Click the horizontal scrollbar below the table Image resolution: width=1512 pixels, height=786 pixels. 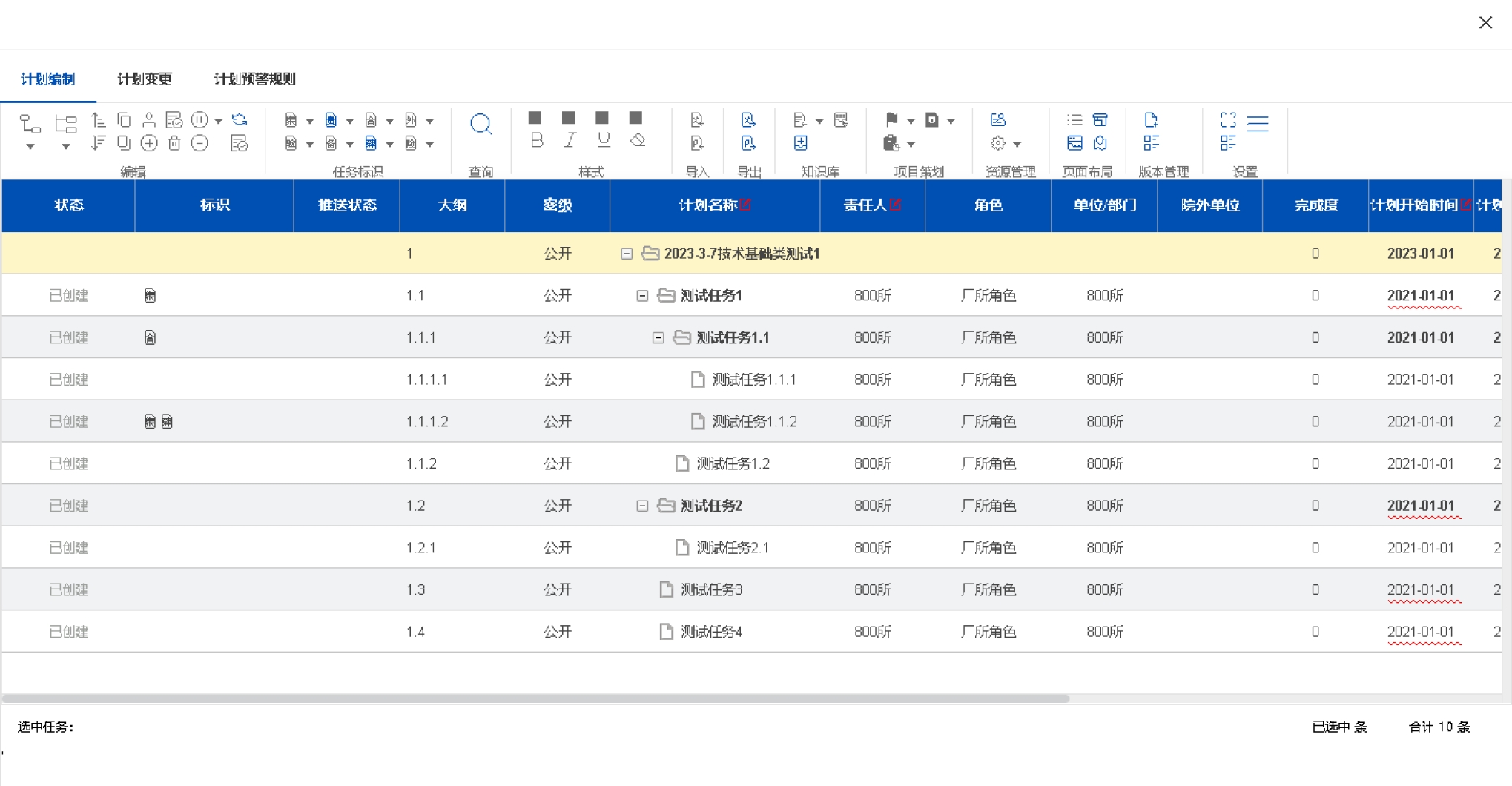535,699
